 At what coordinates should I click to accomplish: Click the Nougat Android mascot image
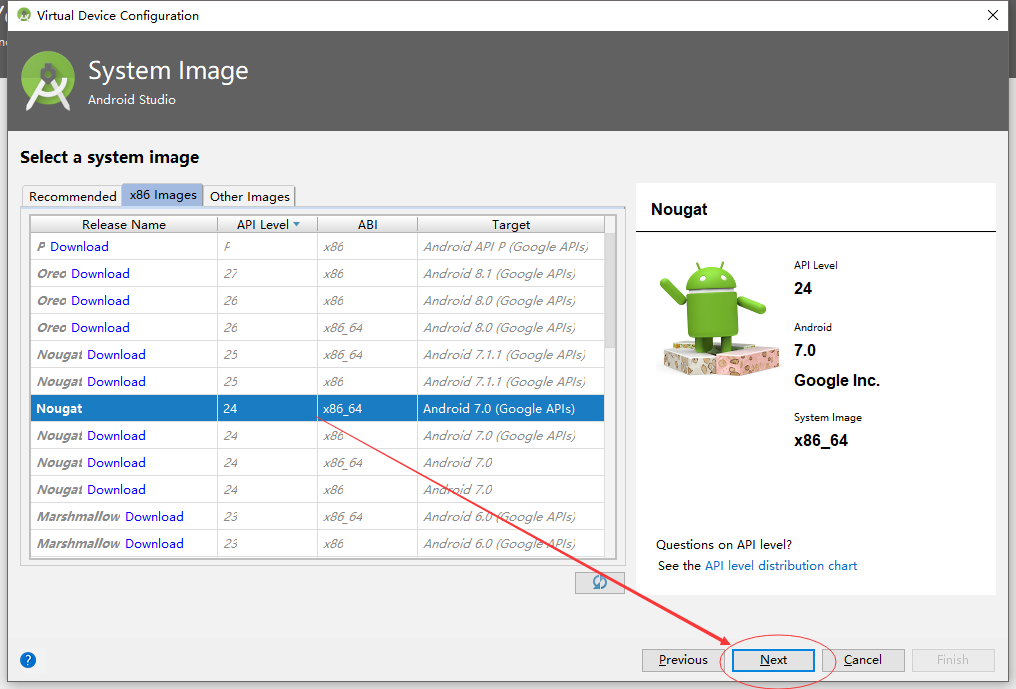coord(718,319)
